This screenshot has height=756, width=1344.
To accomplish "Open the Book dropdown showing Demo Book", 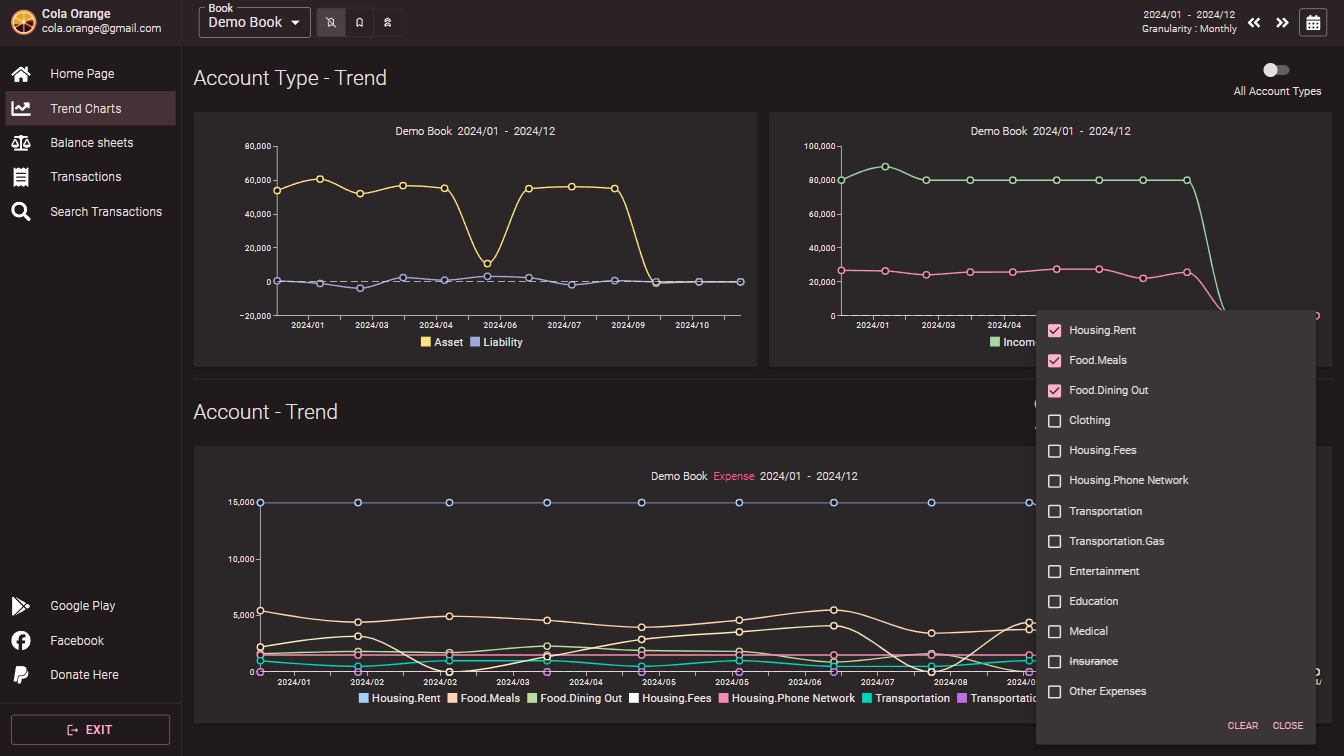I will (x=255, y=22).
